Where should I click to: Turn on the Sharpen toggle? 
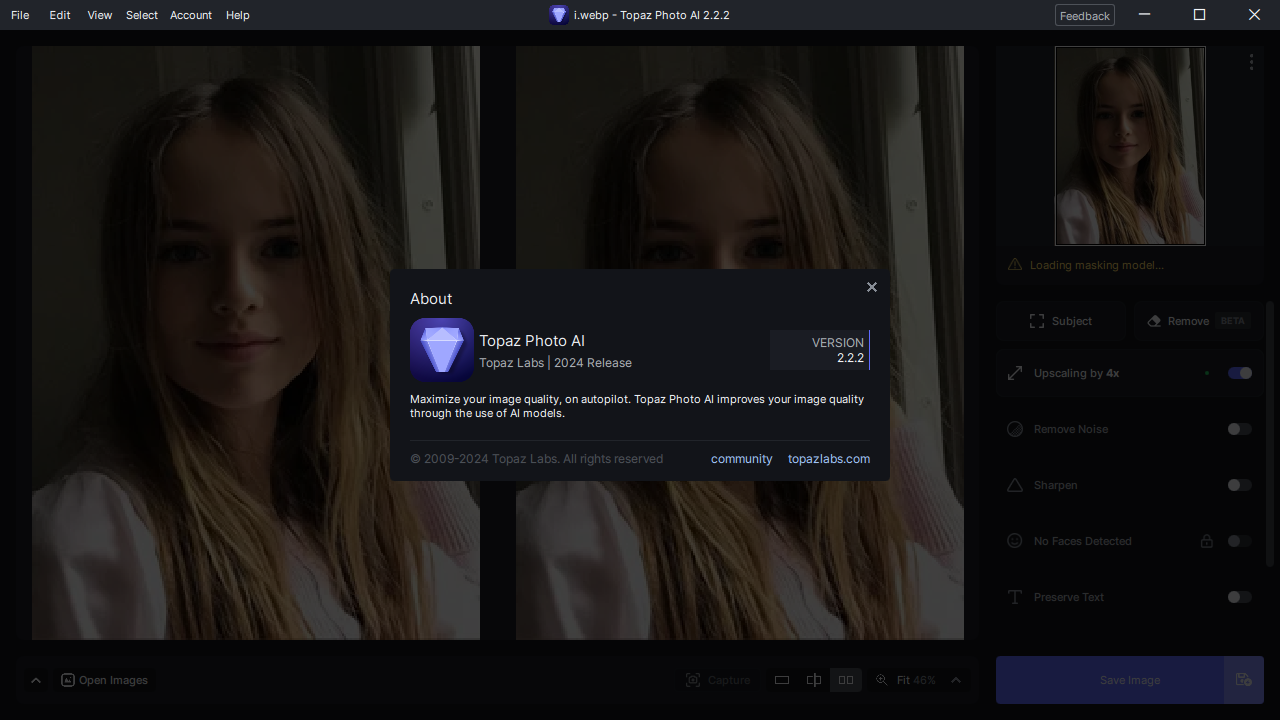1239,484
